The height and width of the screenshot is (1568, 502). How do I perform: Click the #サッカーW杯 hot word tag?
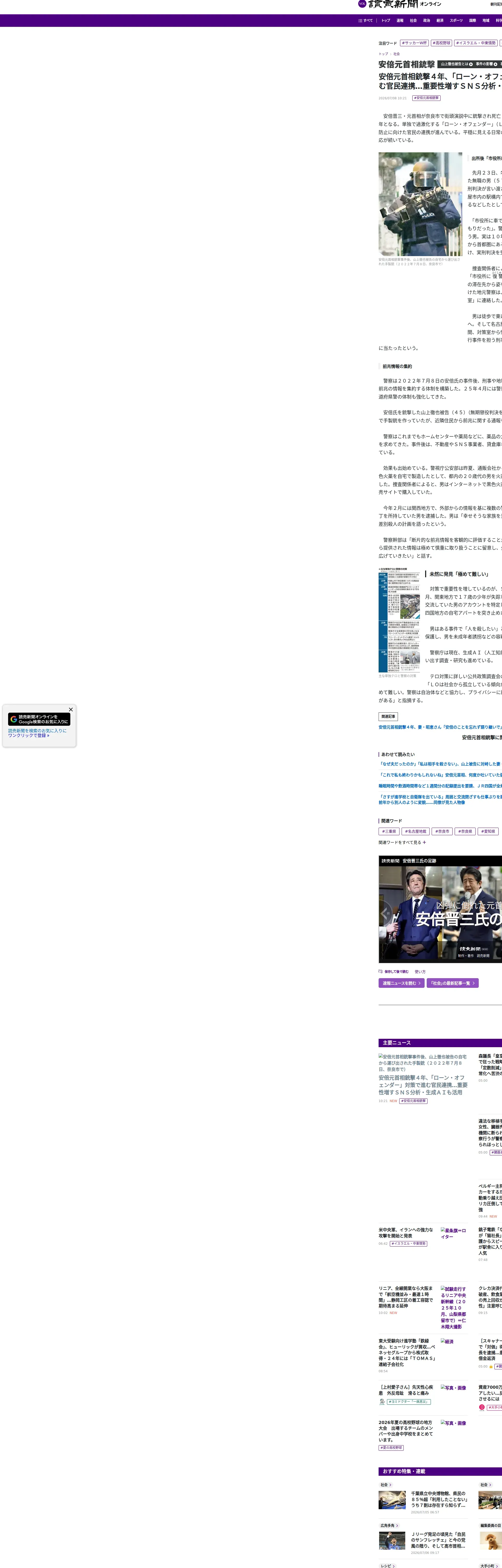point(414,43)
